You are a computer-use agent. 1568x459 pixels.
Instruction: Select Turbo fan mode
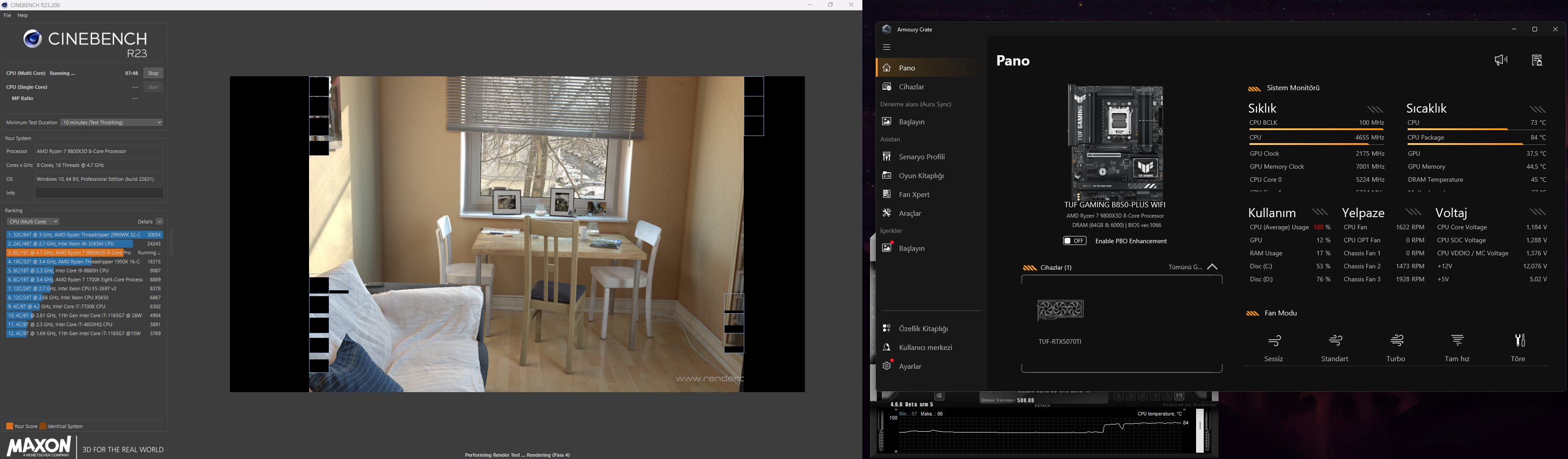(x=1396, y=348)
